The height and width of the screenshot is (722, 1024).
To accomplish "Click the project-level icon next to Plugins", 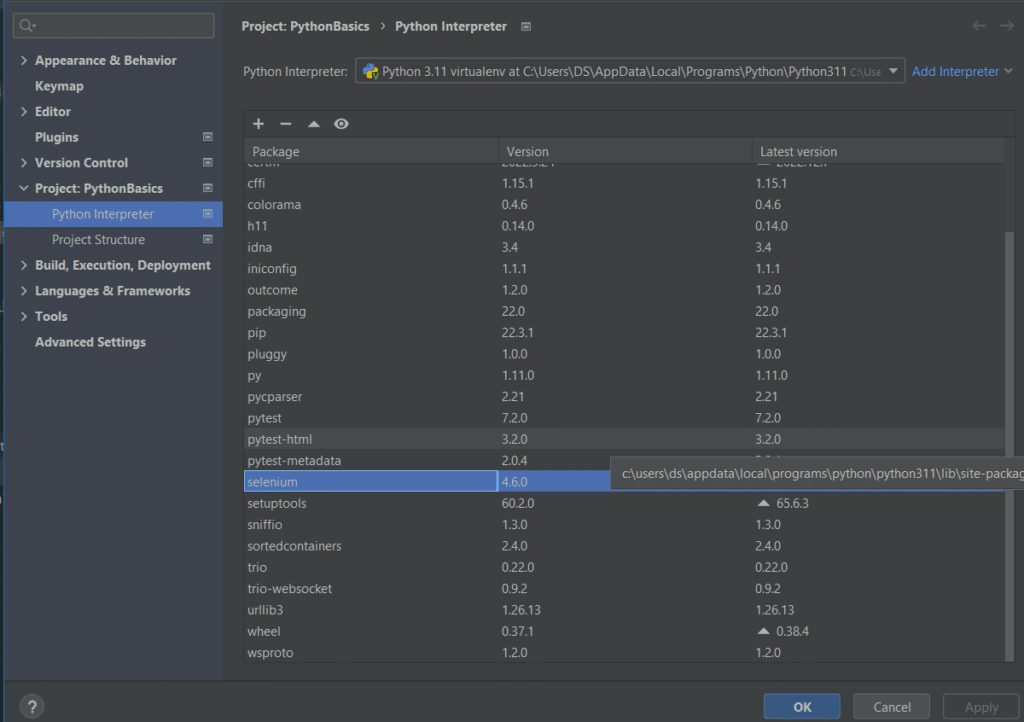I will point(208,137).
